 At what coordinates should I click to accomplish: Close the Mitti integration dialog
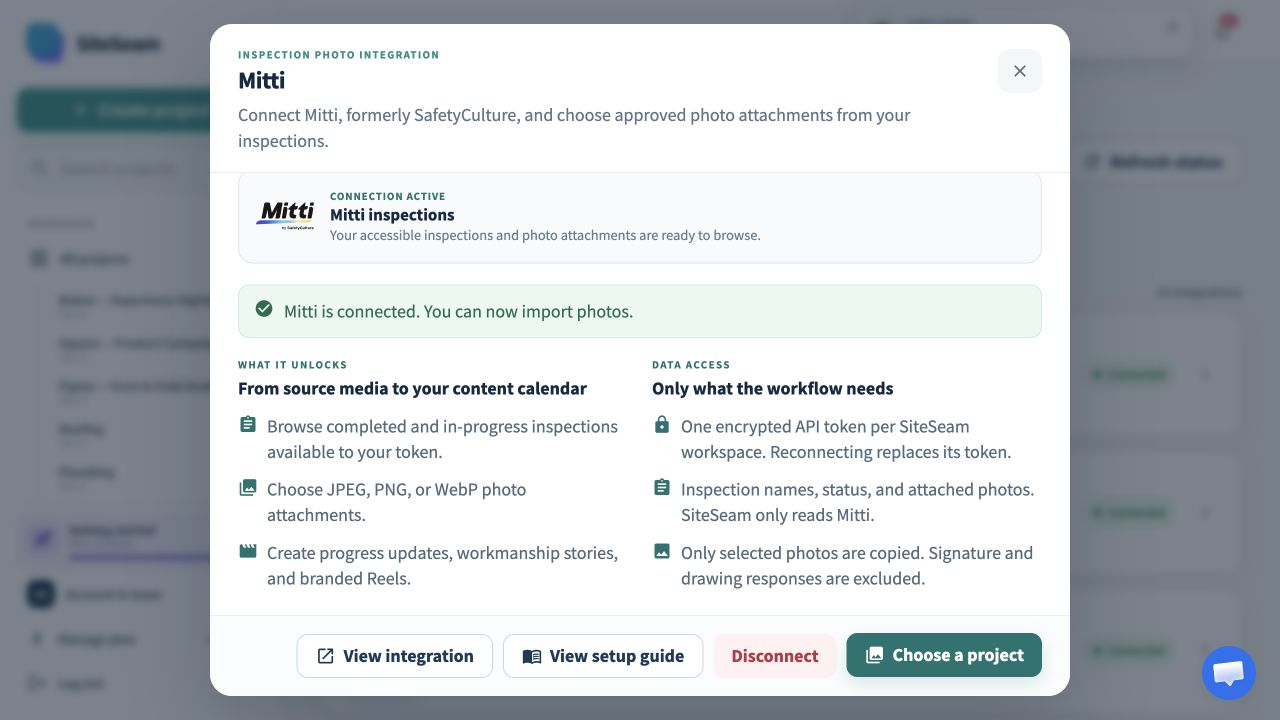pyautogui.click(x=1020, y=71)
